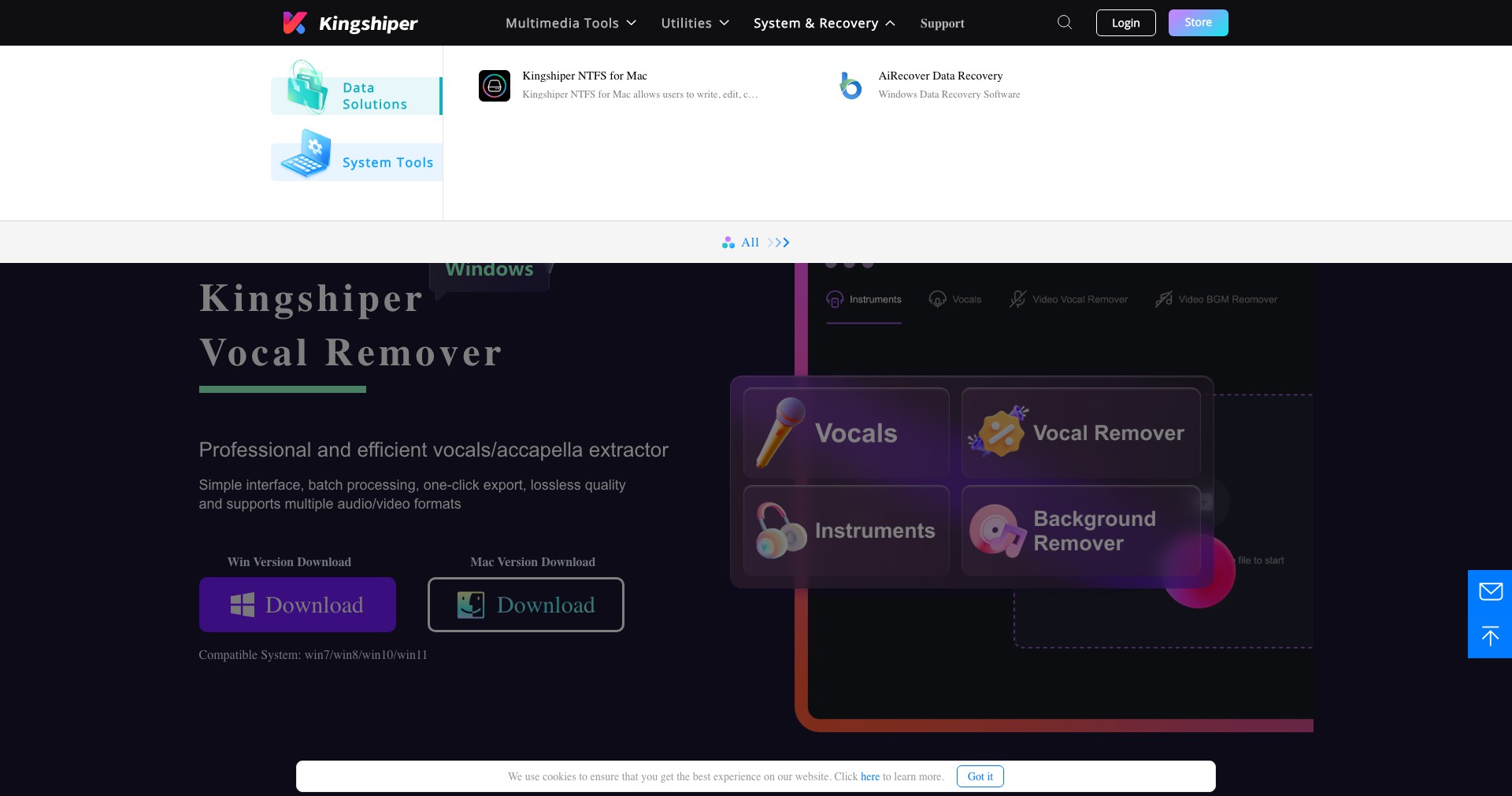
Task: Click the headphones icon on Instruments card
Action: point(780,531)
